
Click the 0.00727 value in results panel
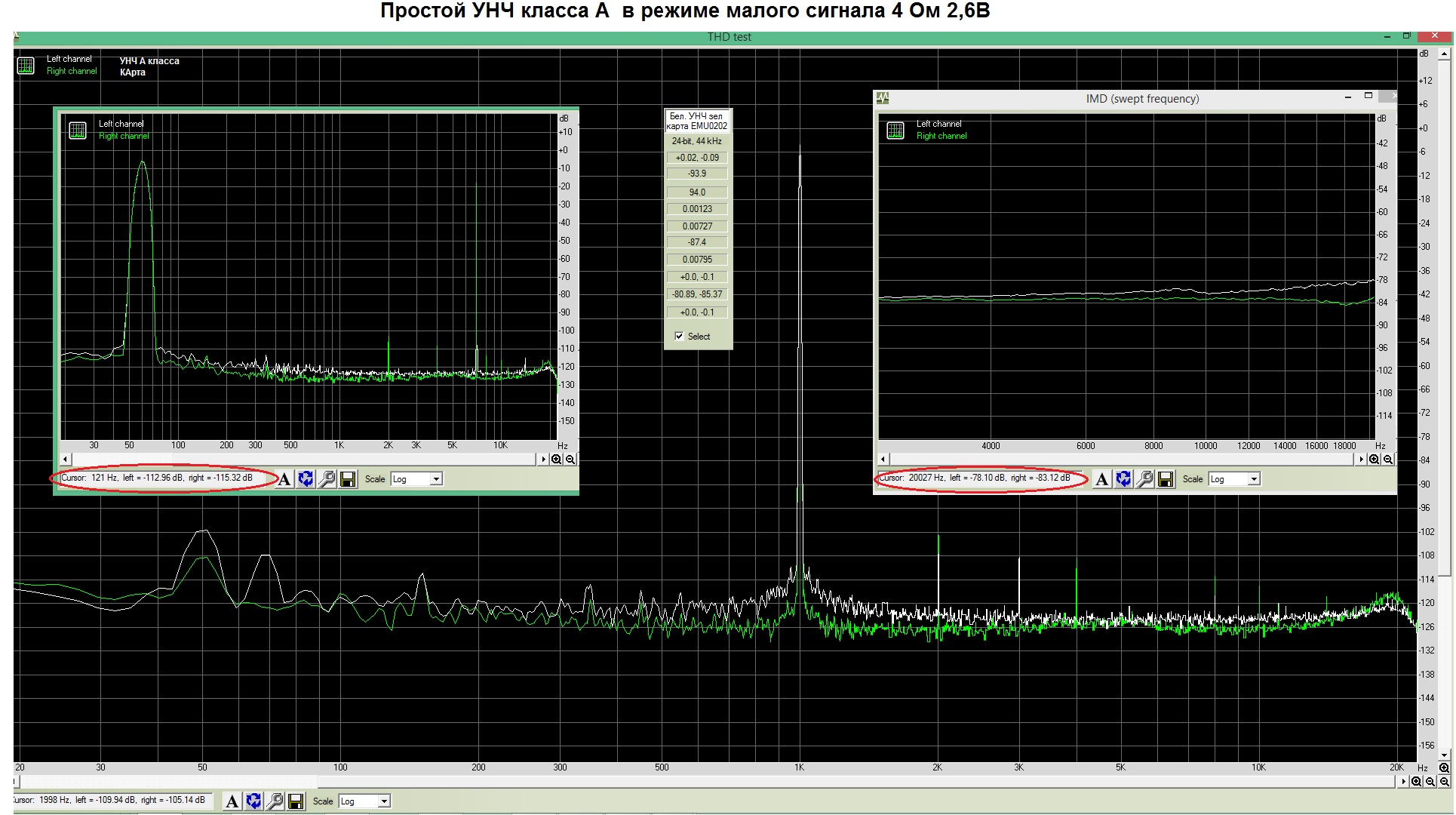pos(697,226)
